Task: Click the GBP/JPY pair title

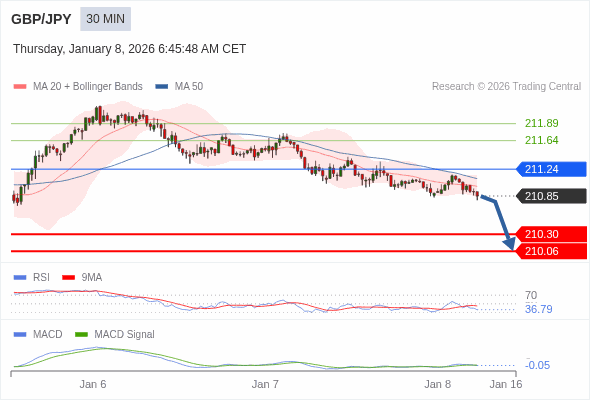Action: tap(41, 19)
